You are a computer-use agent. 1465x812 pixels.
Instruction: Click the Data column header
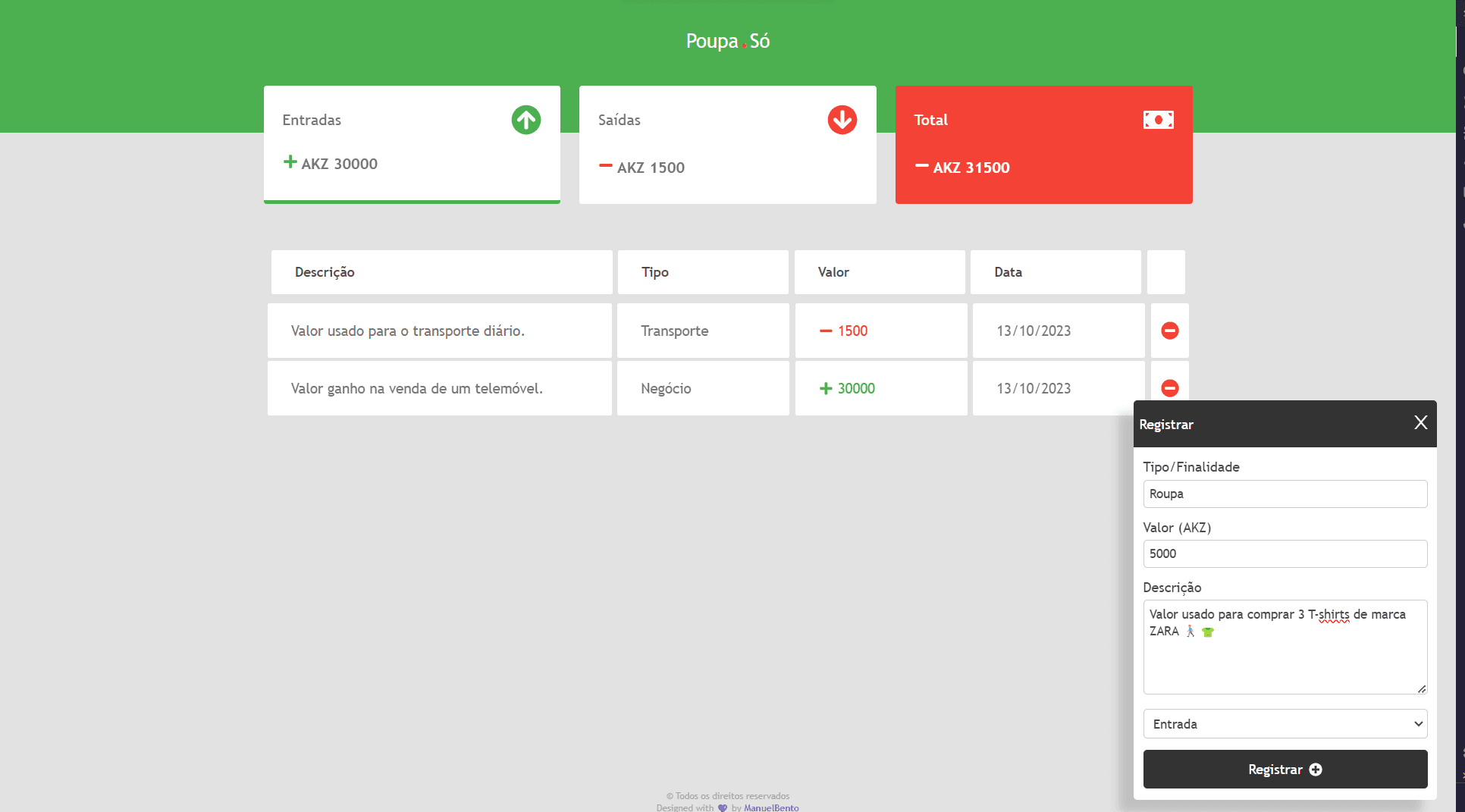click(x=1056, y=272)
